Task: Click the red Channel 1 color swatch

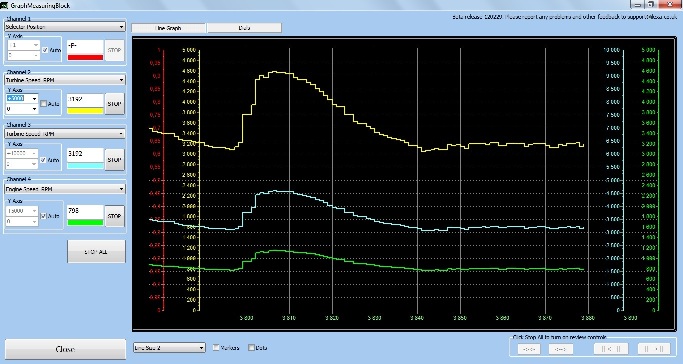Action: (85, 57)
